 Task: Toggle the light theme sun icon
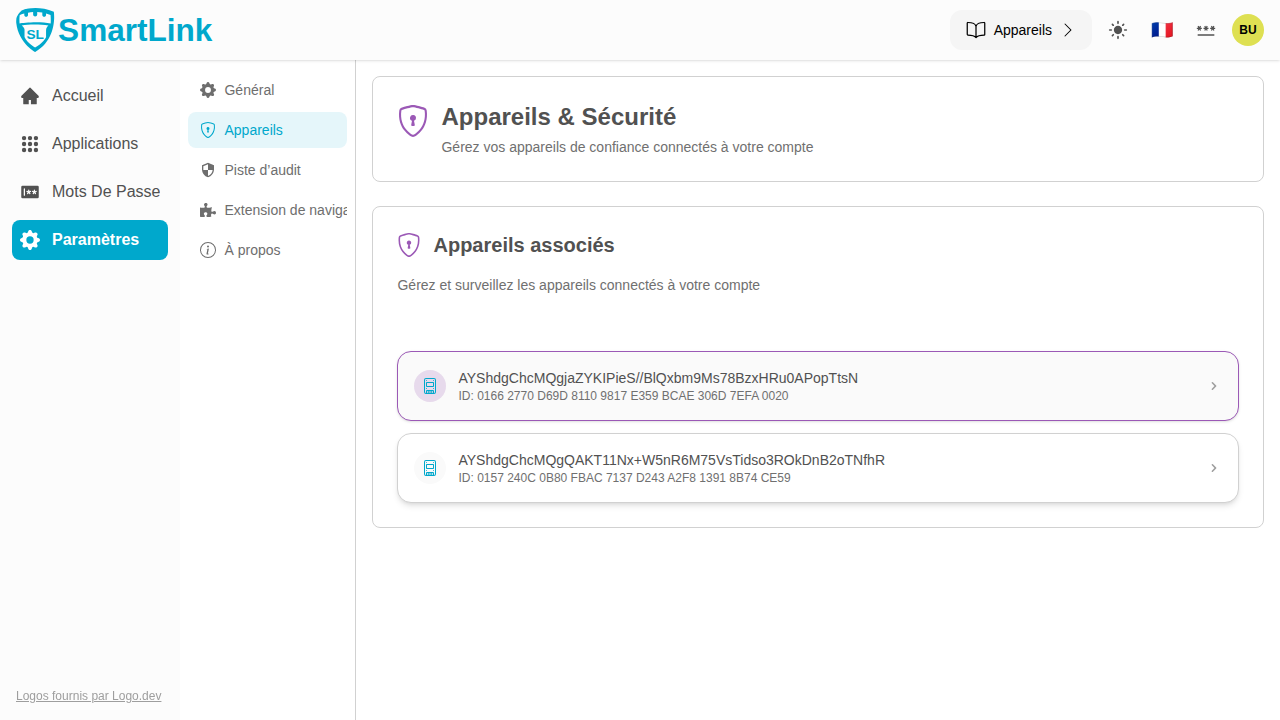(1117, 30)
